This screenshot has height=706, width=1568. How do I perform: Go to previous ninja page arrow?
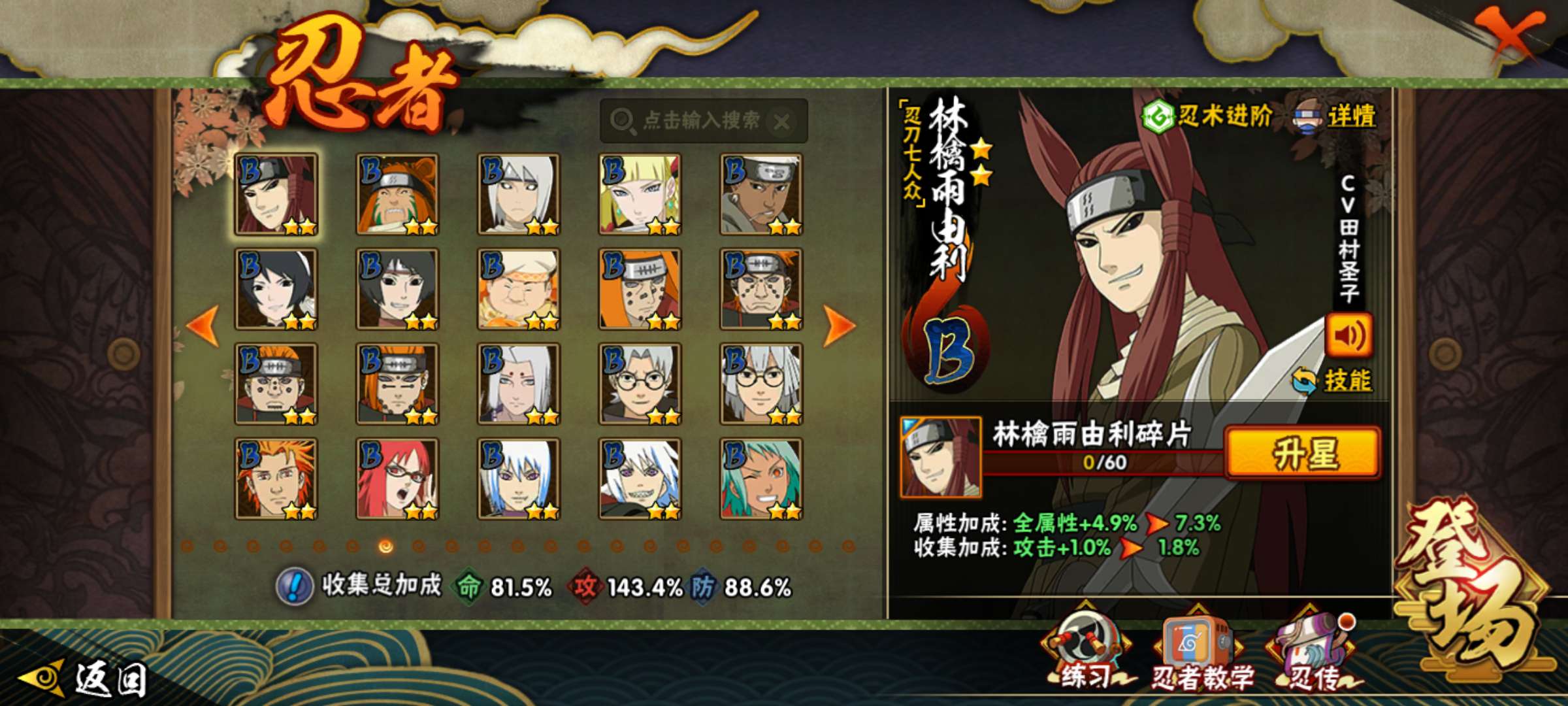[x=203, y=325]
